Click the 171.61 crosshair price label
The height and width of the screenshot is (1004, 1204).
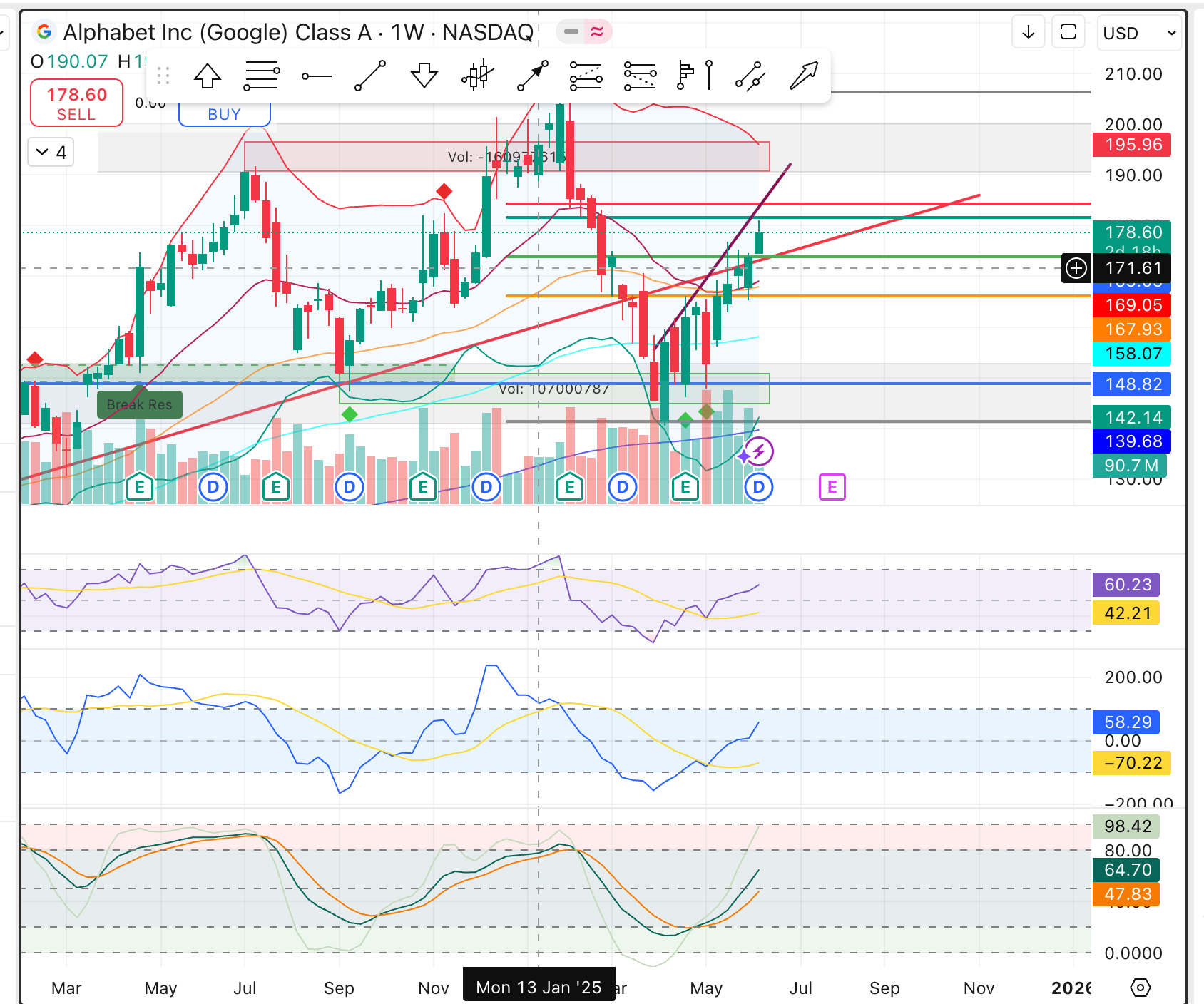click(x=1132, y=268)
